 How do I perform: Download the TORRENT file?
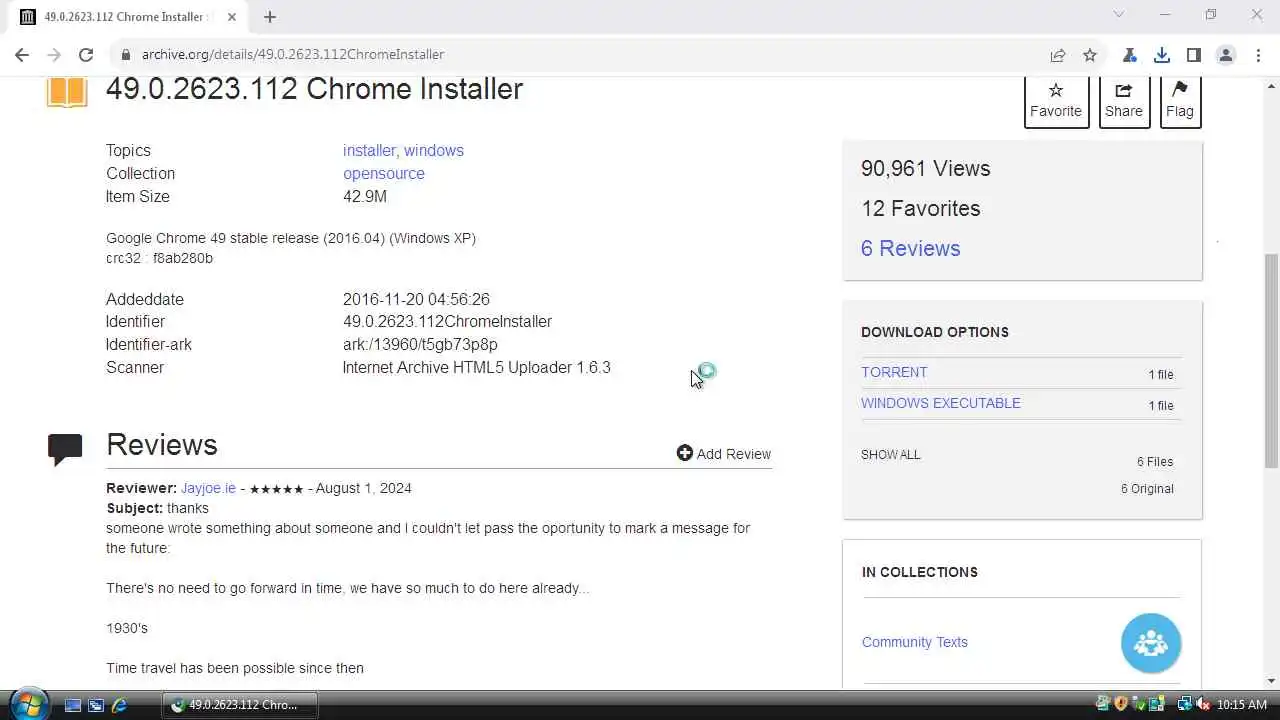pyautogui.click(x=894, y=372)
